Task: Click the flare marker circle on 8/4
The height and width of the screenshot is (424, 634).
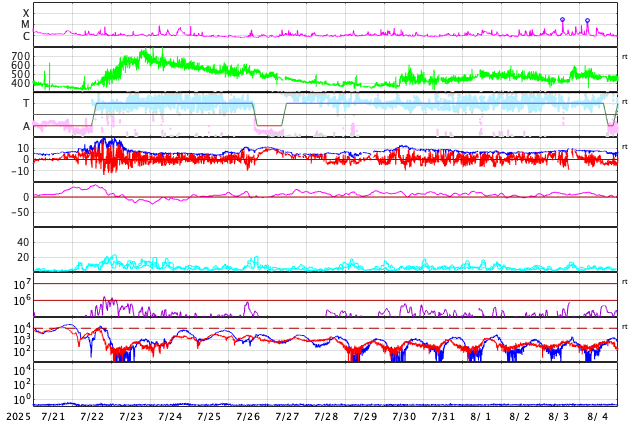Action: coord(588,20)
